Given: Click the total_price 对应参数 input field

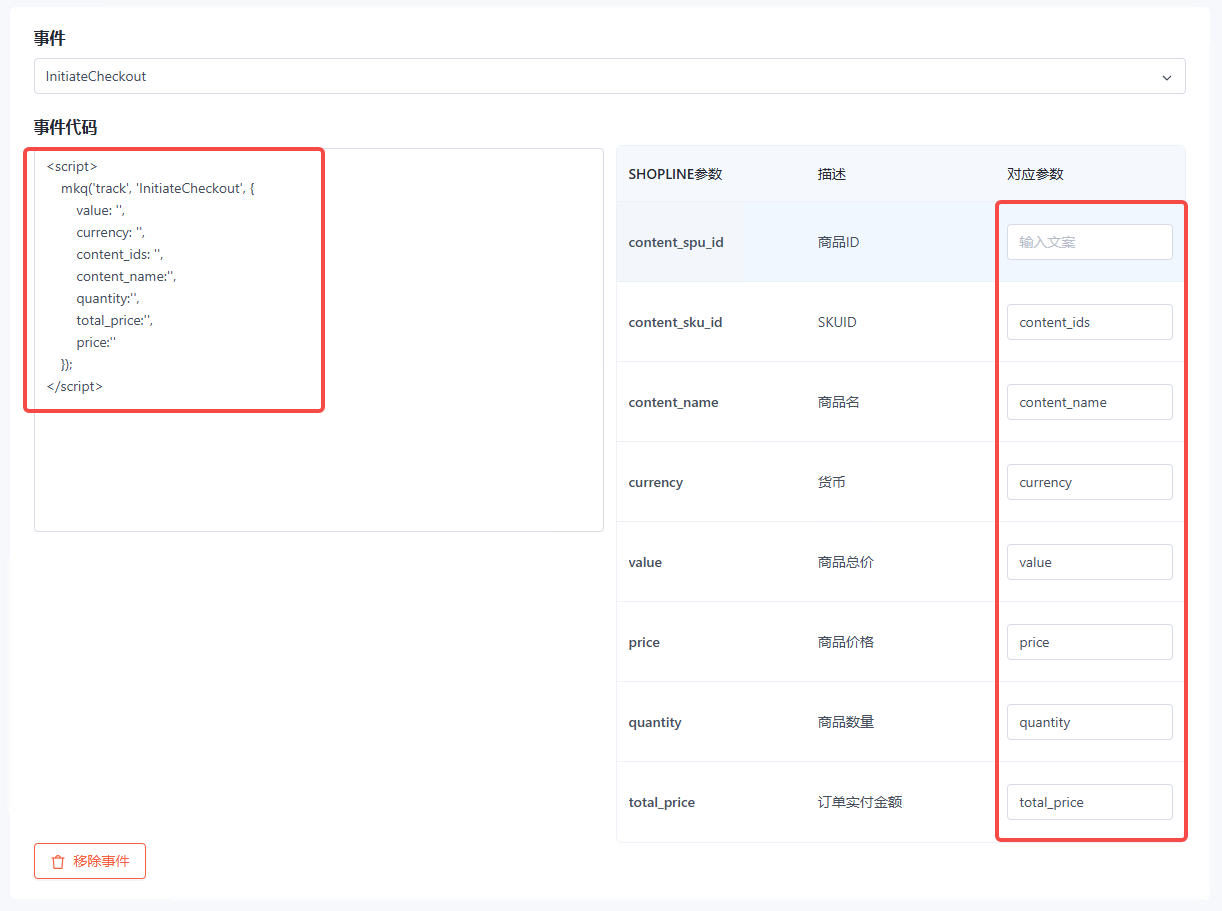Looking at the screenshot, I should (x=1090, y=802).
